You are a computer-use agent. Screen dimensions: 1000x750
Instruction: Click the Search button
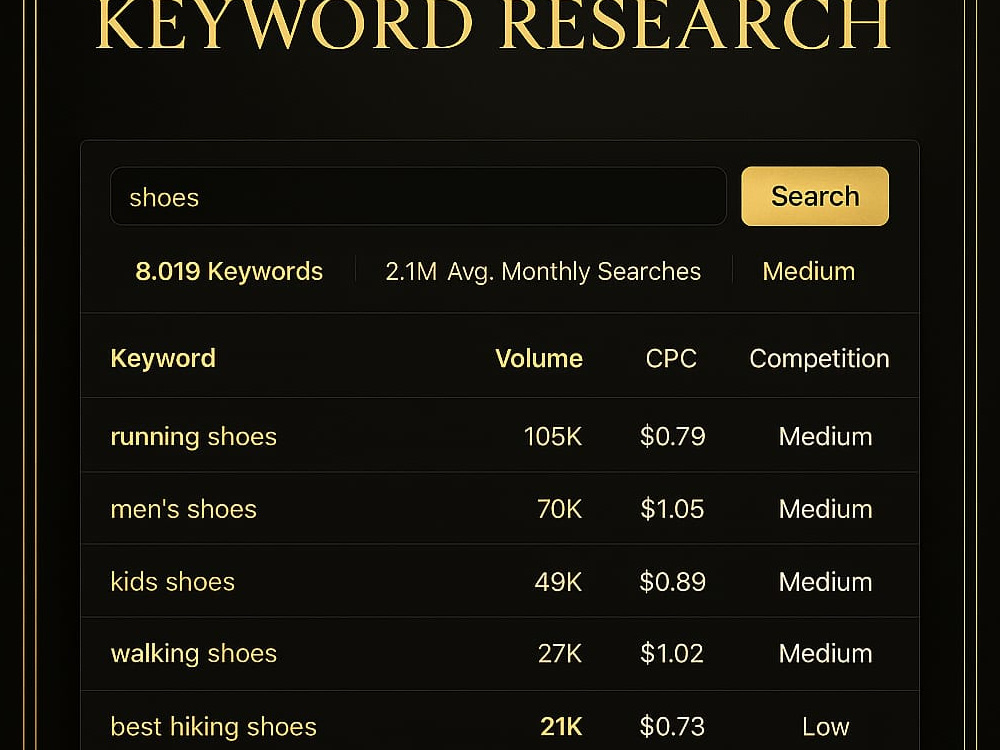(x=814, y=196)
